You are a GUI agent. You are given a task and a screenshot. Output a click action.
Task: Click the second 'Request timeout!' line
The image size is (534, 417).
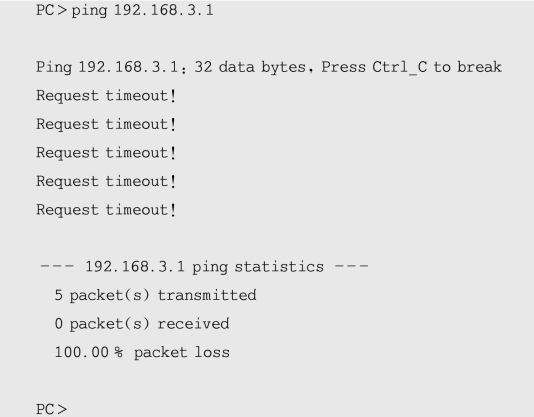point(106,124)
